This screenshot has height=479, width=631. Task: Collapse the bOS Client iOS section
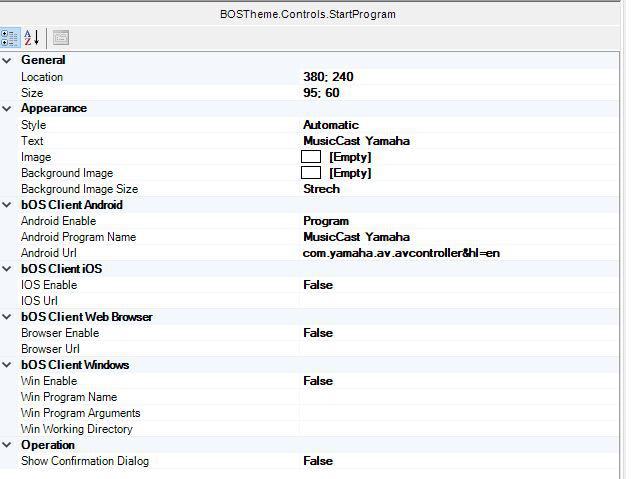pyautogui.click(x=8, y=269)
